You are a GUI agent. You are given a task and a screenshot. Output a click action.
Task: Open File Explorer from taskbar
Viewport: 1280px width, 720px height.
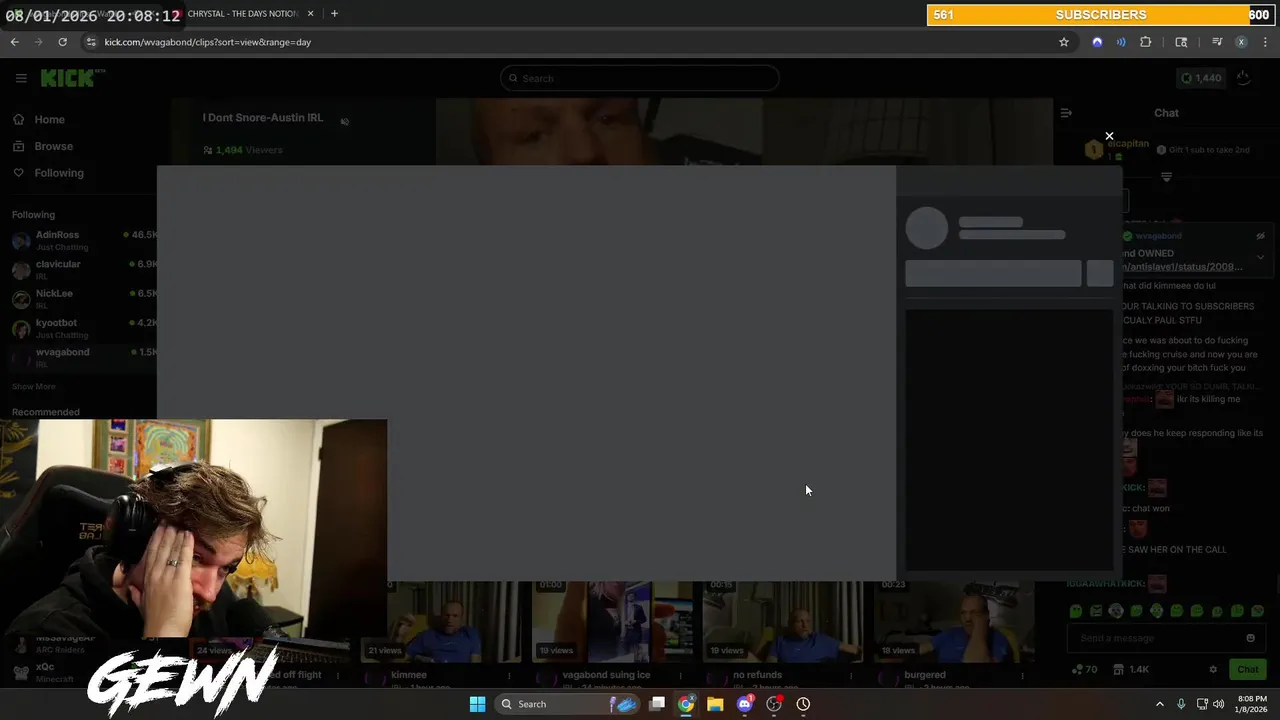715,704
